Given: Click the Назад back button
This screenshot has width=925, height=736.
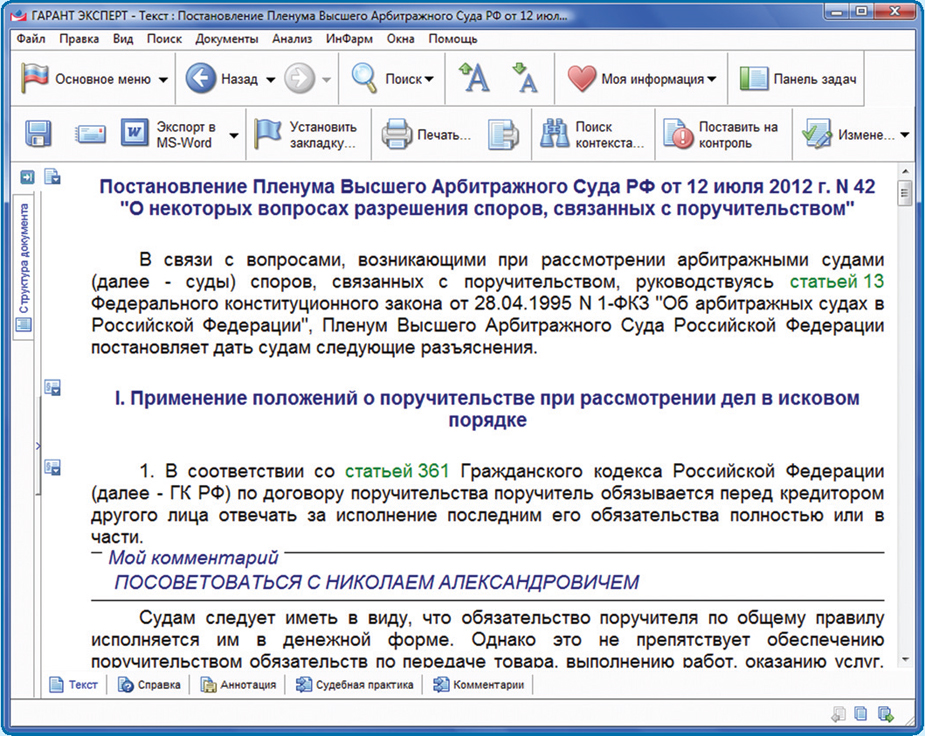Looking at the screenshot, I should pos(222,79).
